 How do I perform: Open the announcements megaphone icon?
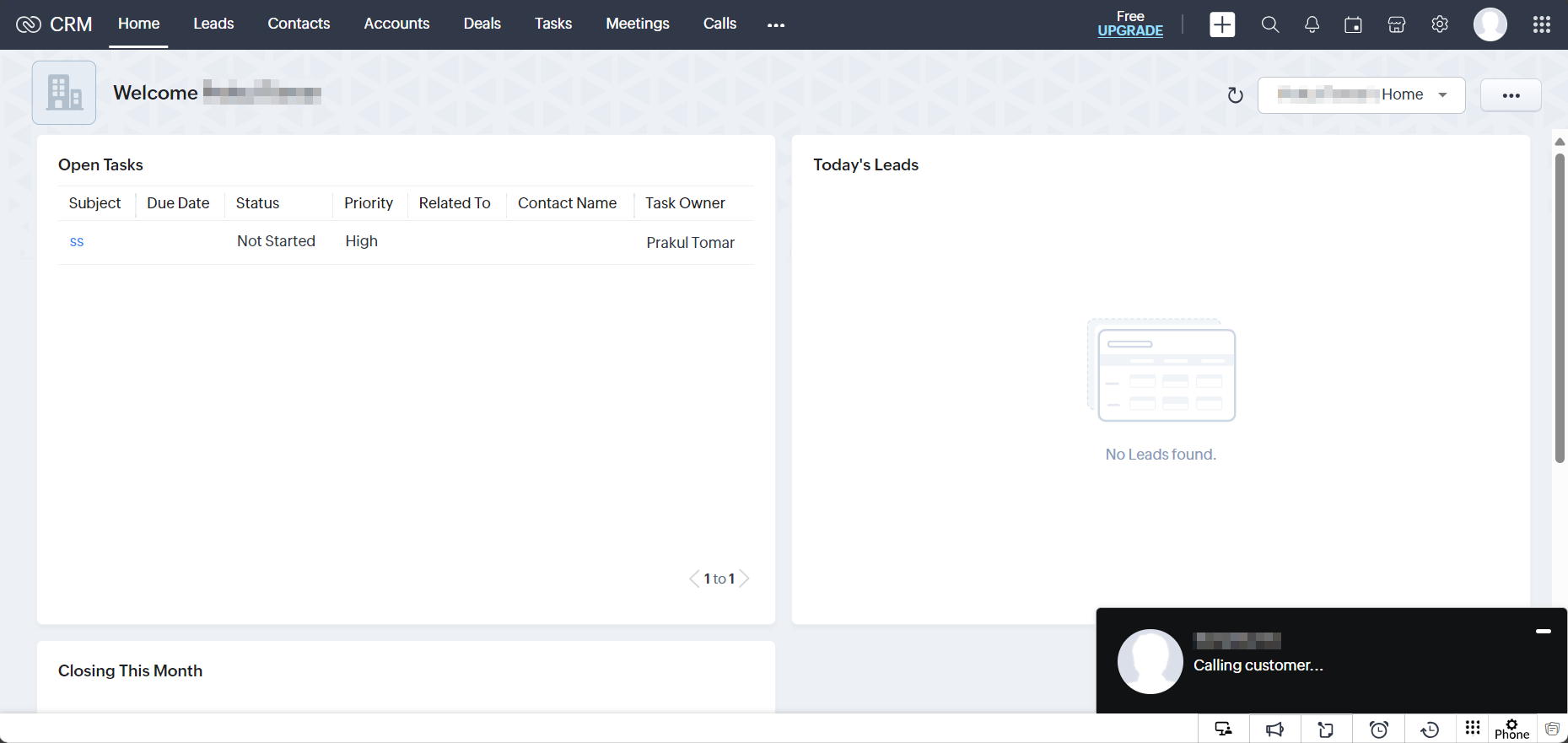[1274, 730]
